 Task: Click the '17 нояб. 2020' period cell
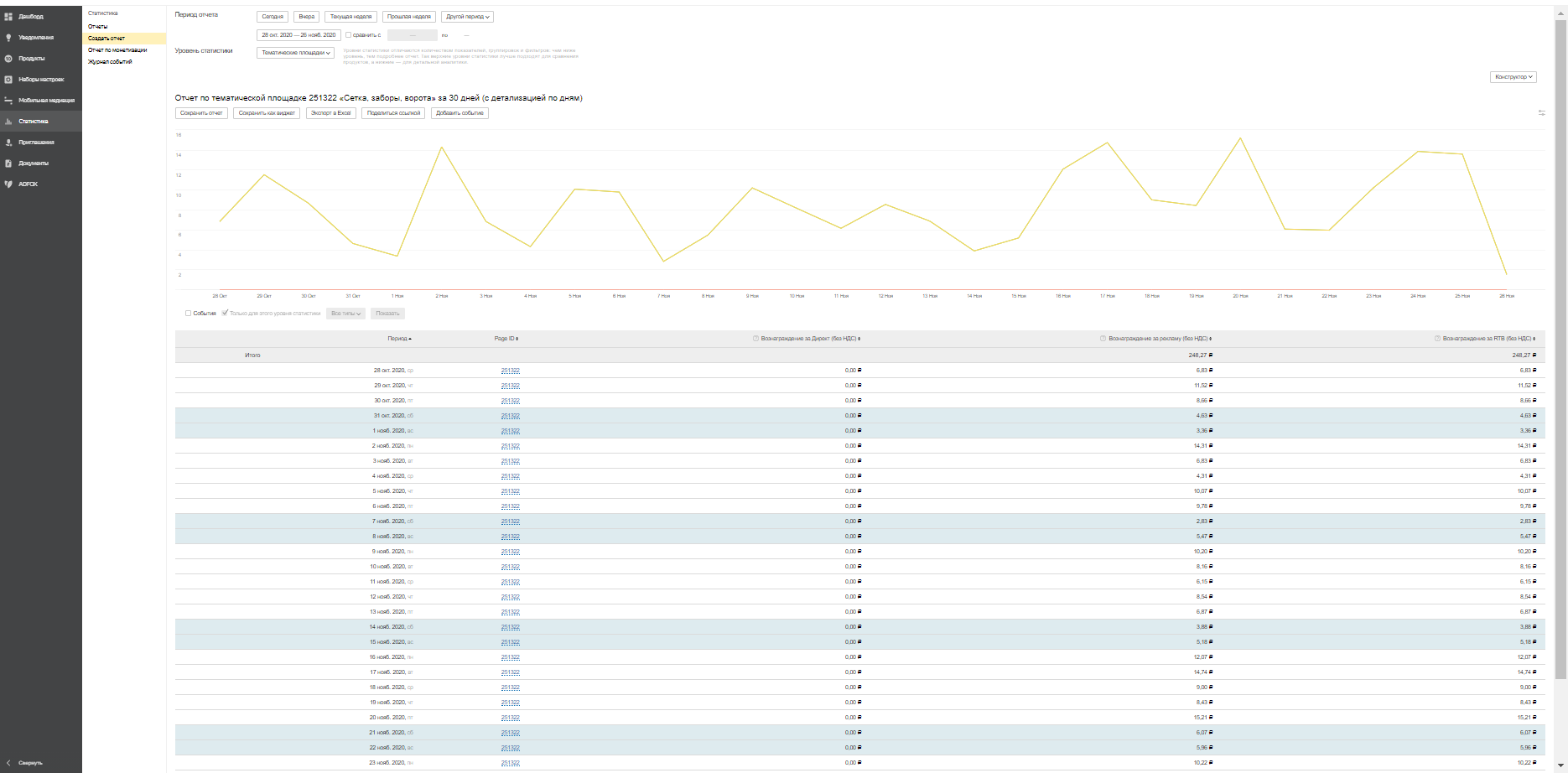[392, 672]
